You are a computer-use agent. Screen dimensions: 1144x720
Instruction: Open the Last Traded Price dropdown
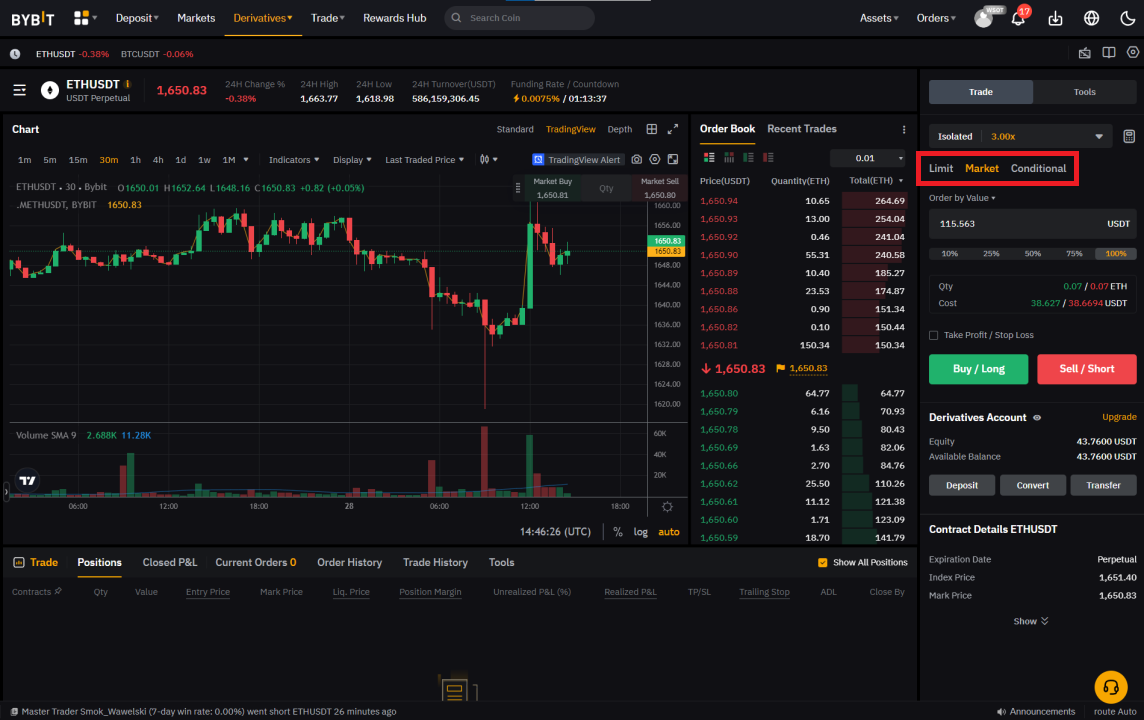(425, 160)
